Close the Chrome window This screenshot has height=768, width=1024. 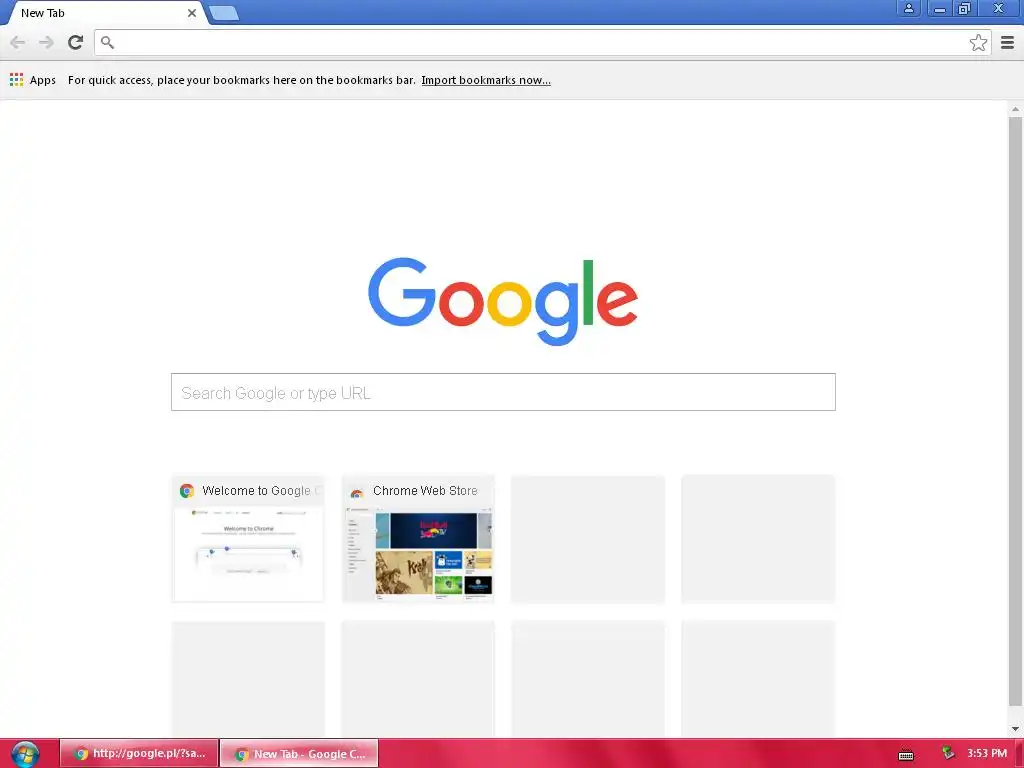point(999,8)
